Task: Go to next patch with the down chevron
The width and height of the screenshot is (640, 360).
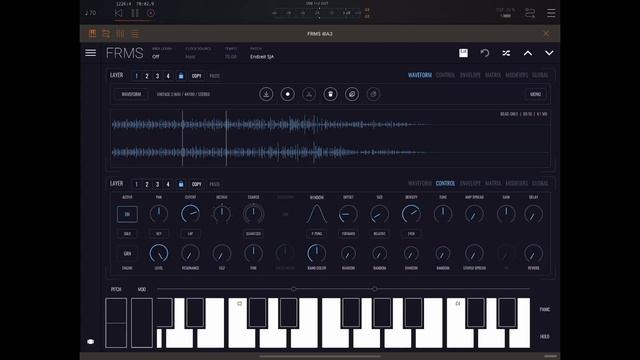Action: click(x=549, y=53)
